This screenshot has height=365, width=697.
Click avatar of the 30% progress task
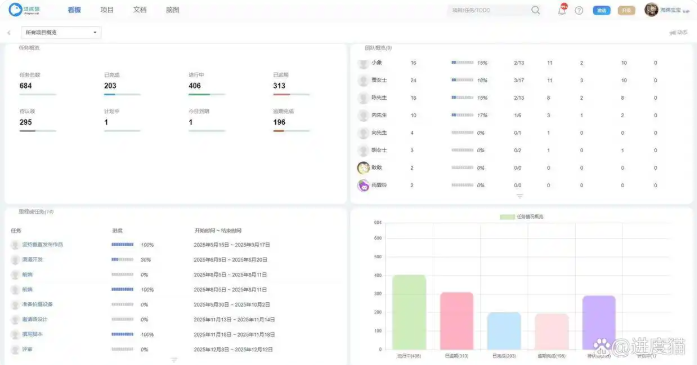point(15,260)
